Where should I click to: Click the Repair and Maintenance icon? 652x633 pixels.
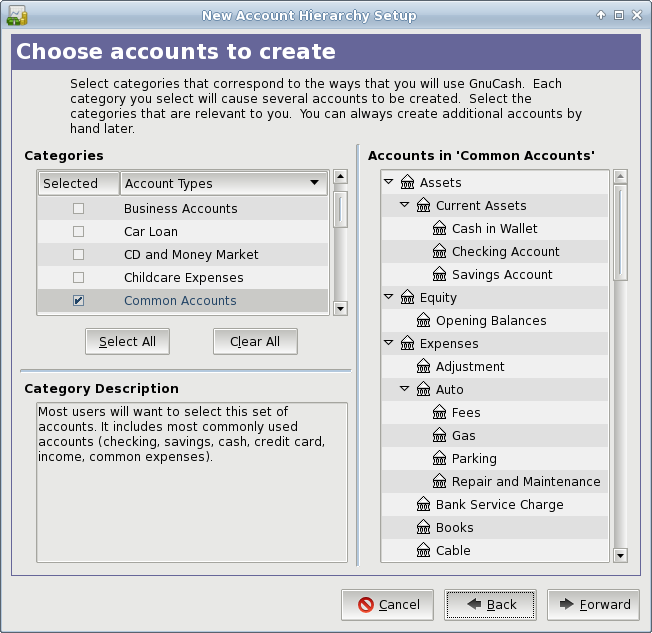click(440, 481)
